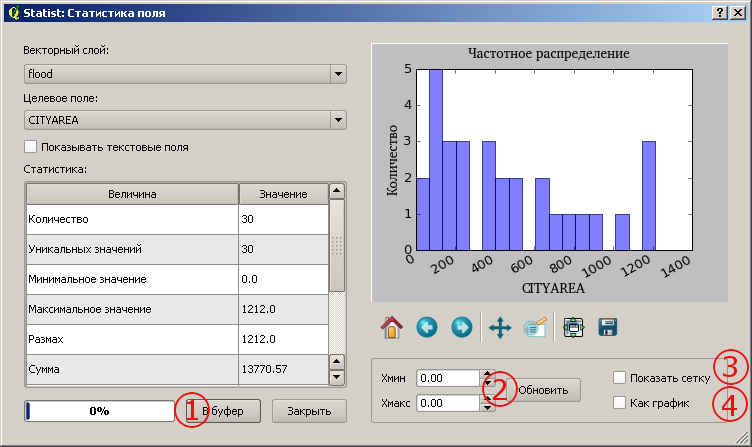Click the Закрыть button
This screenshot has width=752, height=447.
coord(309,411)
